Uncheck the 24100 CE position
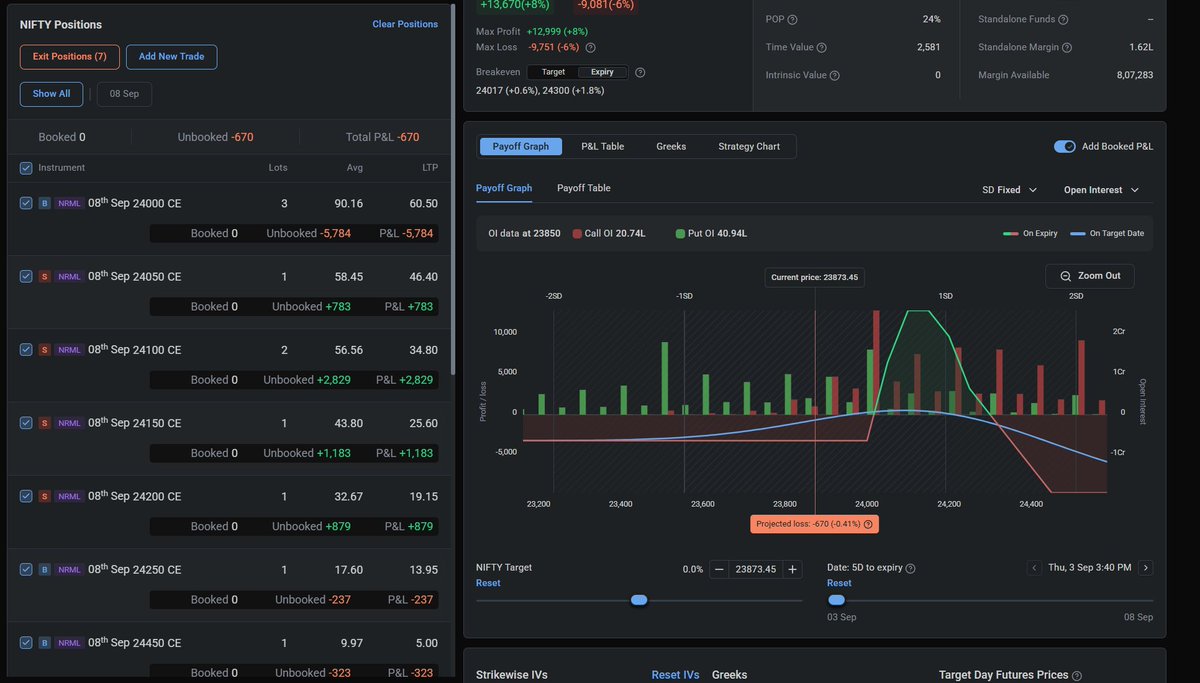 pyautogui.click(x=26, y=350)
